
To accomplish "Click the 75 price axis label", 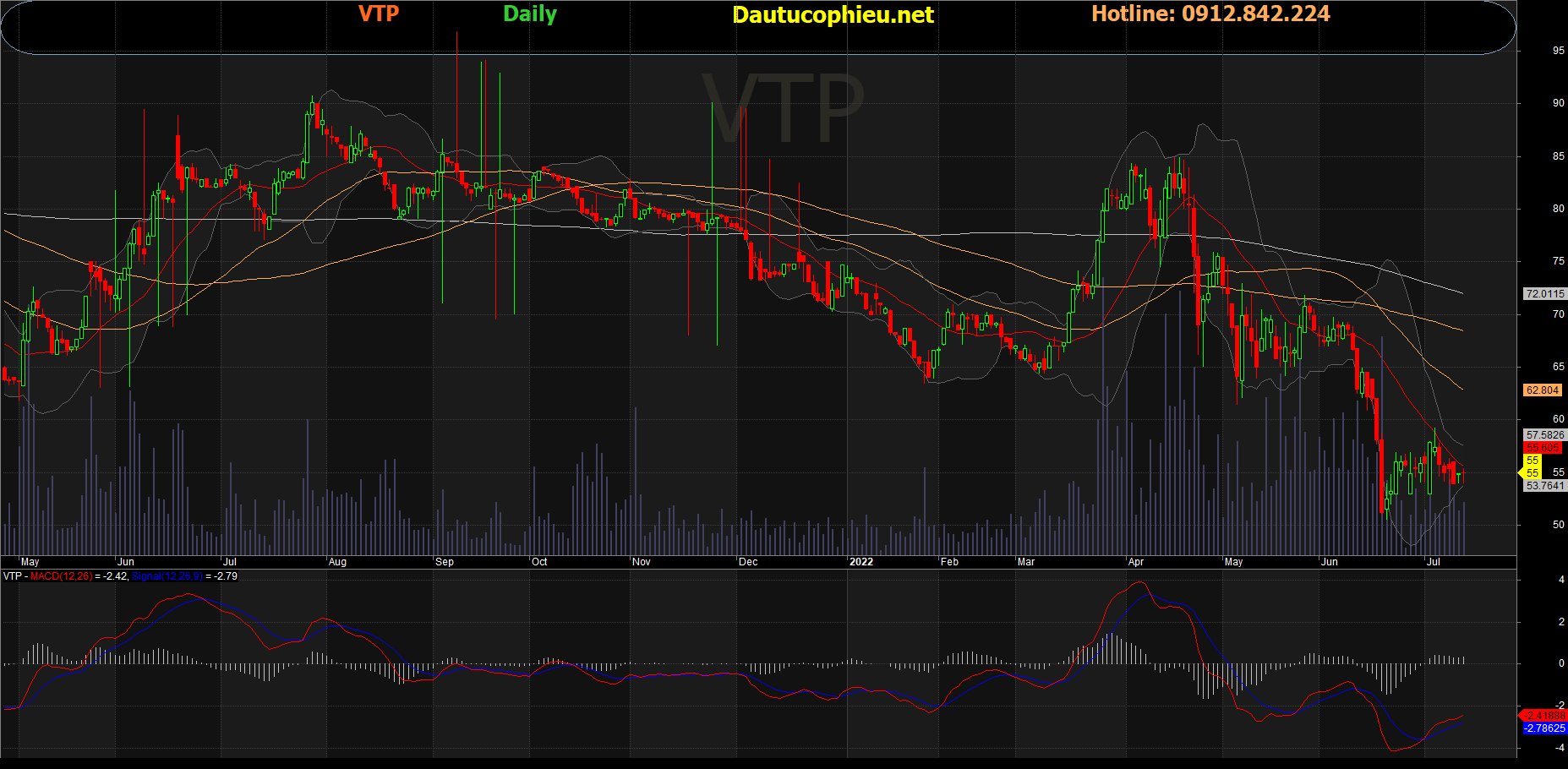I will [1558, 261].
